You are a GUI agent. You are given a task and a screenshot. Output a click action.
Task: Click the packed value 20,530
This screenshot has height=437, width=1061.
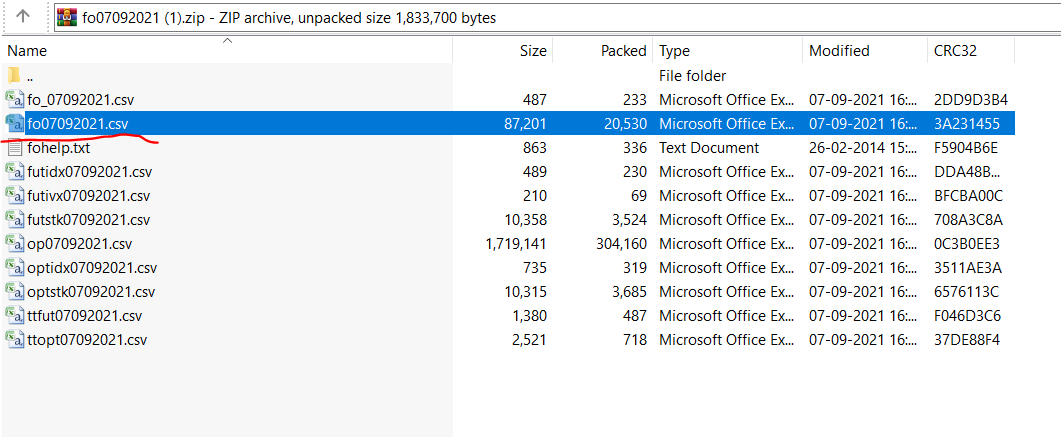tap(626, 124)
